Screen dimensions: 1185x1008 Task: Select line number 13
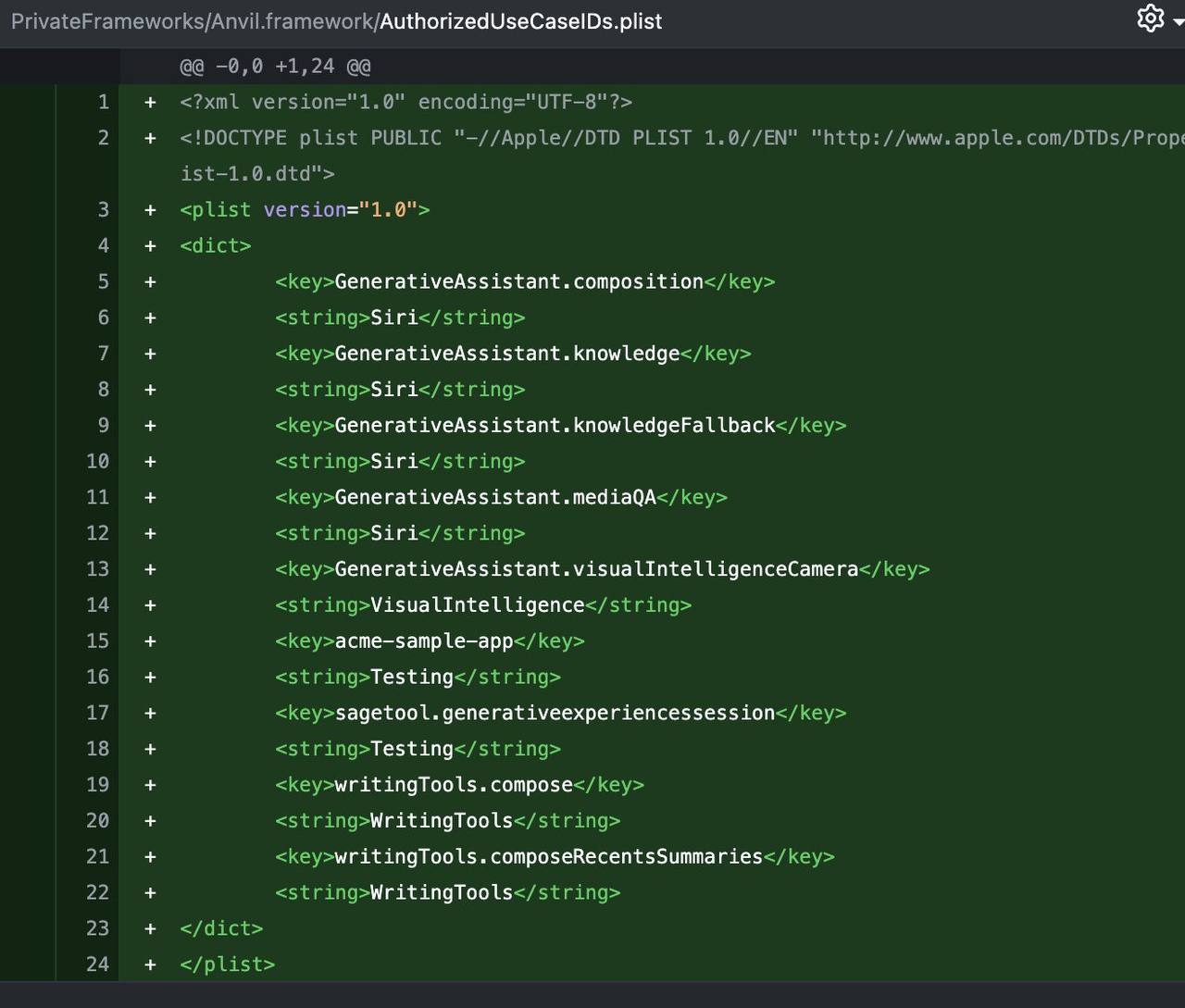coord(97,569)
